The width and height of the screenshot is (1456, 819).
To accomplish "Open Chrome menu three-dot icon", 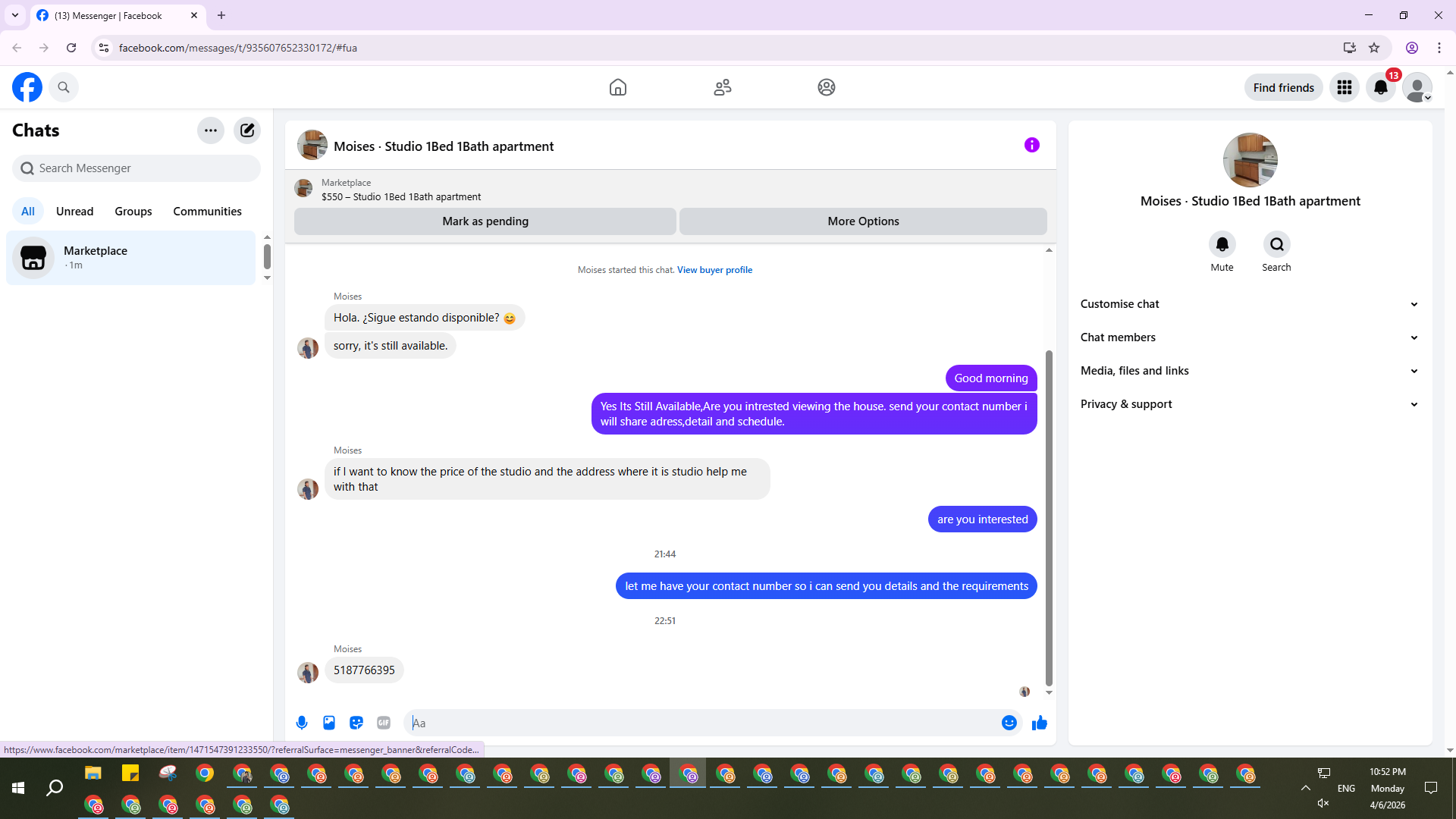I will click(1439, 48).
